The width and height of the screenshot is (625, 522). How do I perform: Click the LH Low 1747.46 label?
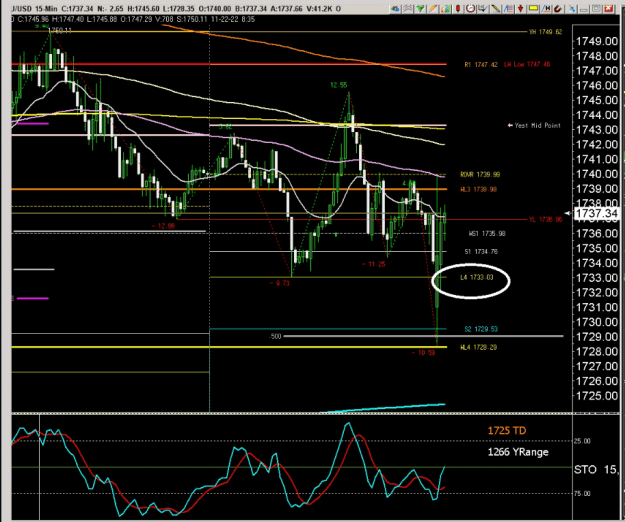[x=527, y=65]
